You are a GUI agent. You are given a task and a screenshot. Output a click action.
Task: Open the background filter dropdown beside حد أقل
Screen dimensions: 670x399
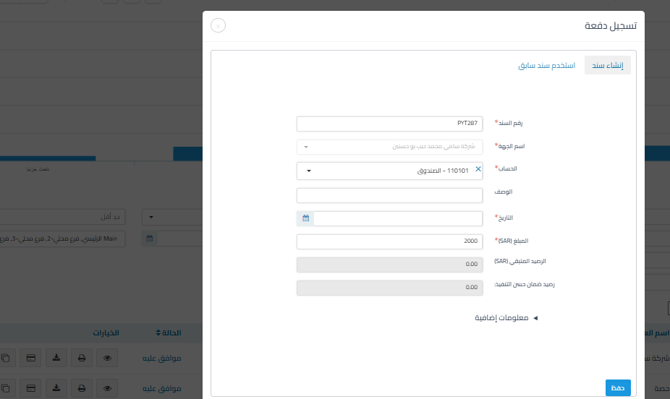tap(172, 217)
